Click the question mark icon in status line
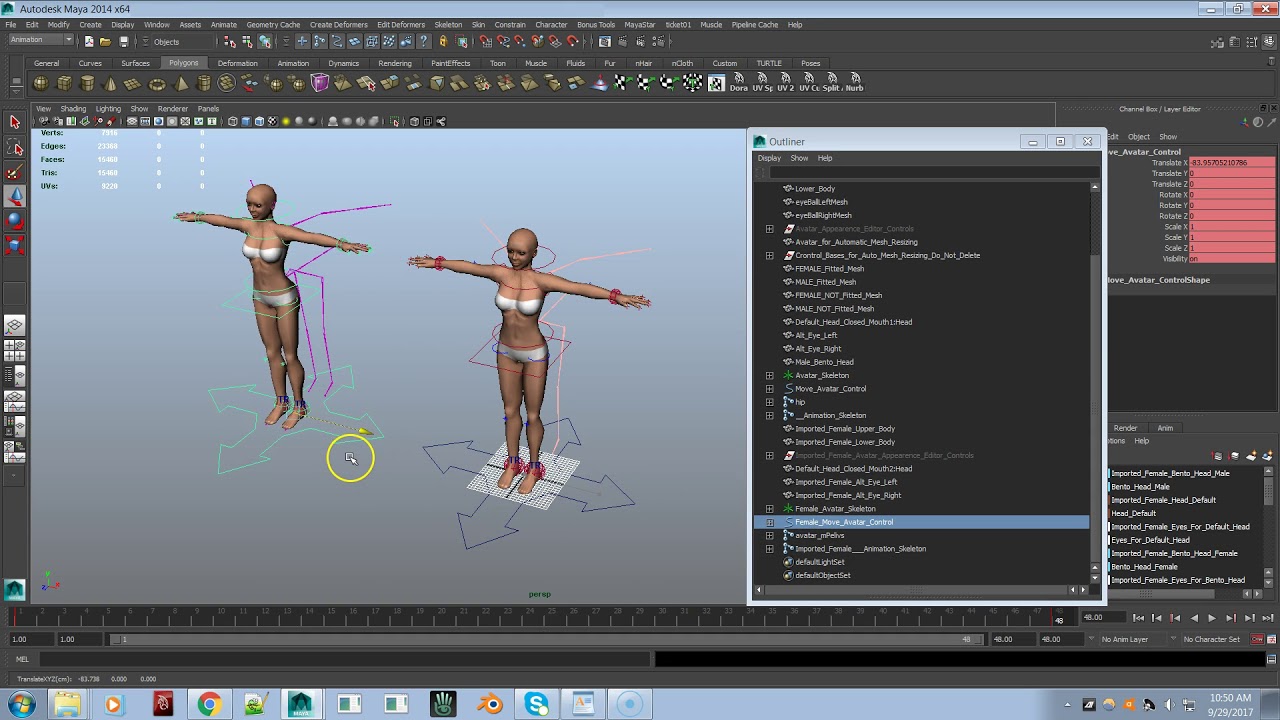The image size is (1280, 720). [424, 41]
